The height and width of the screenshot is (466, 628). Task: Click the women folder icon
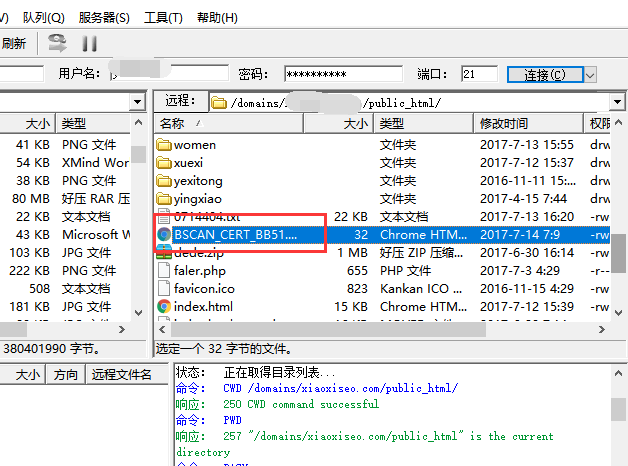pyautogui.click(x=164, y=145)
